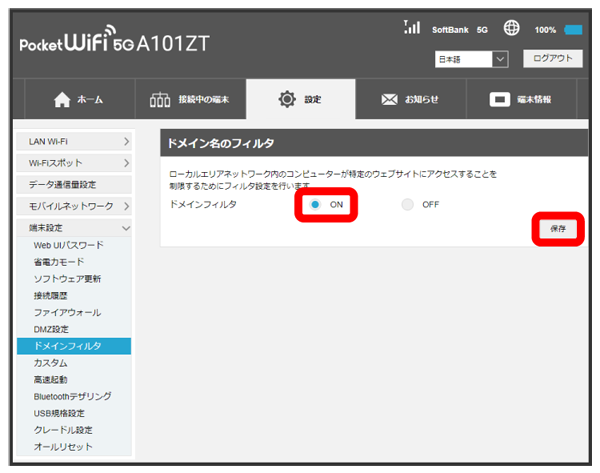This screenshot has width=600, height=473.
Task: Click the battery status icon
Action: [573, 30]
